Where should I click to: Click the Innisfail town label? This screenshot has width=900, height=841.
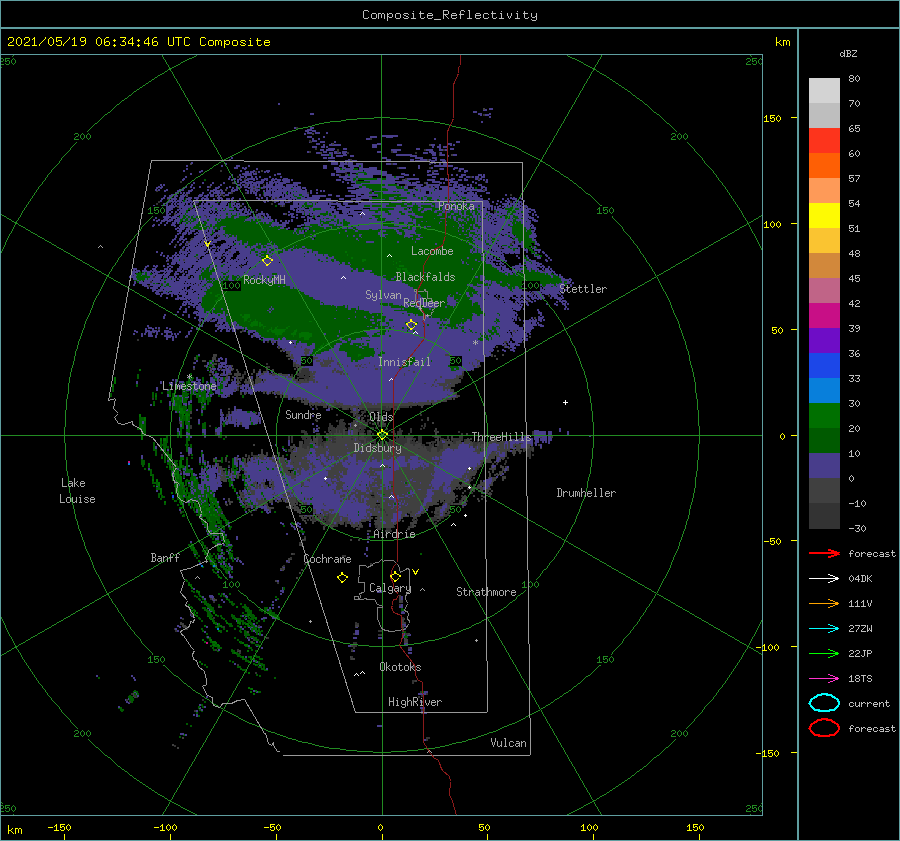404,362
